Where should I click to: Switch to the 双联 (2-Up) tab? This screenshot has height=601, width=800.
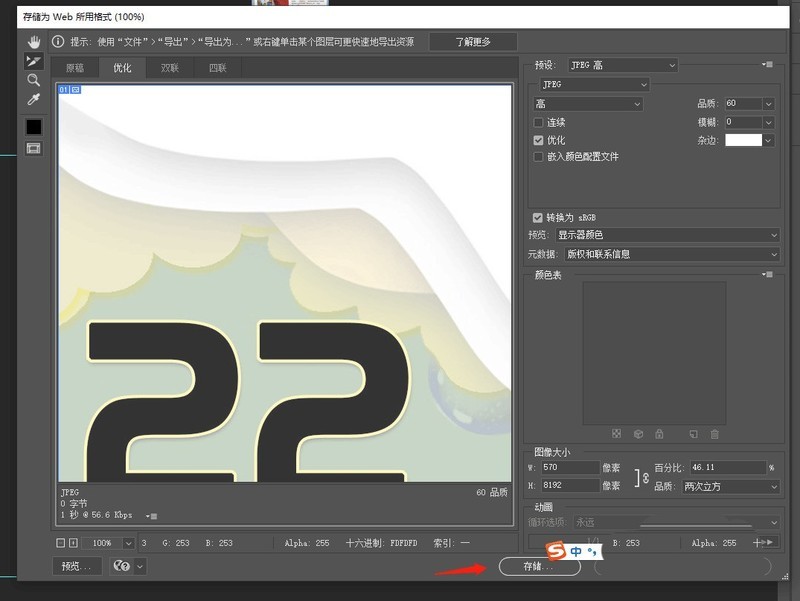[170, 68]
